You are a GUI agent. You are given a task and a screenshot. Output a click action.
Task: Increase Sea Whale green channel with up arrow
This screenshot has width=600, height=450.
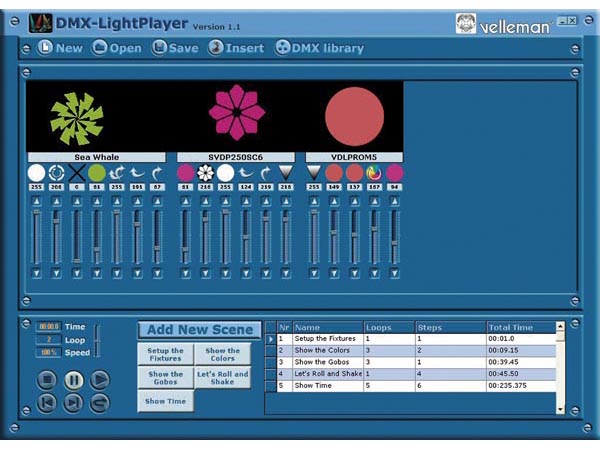tap(97, 201)
